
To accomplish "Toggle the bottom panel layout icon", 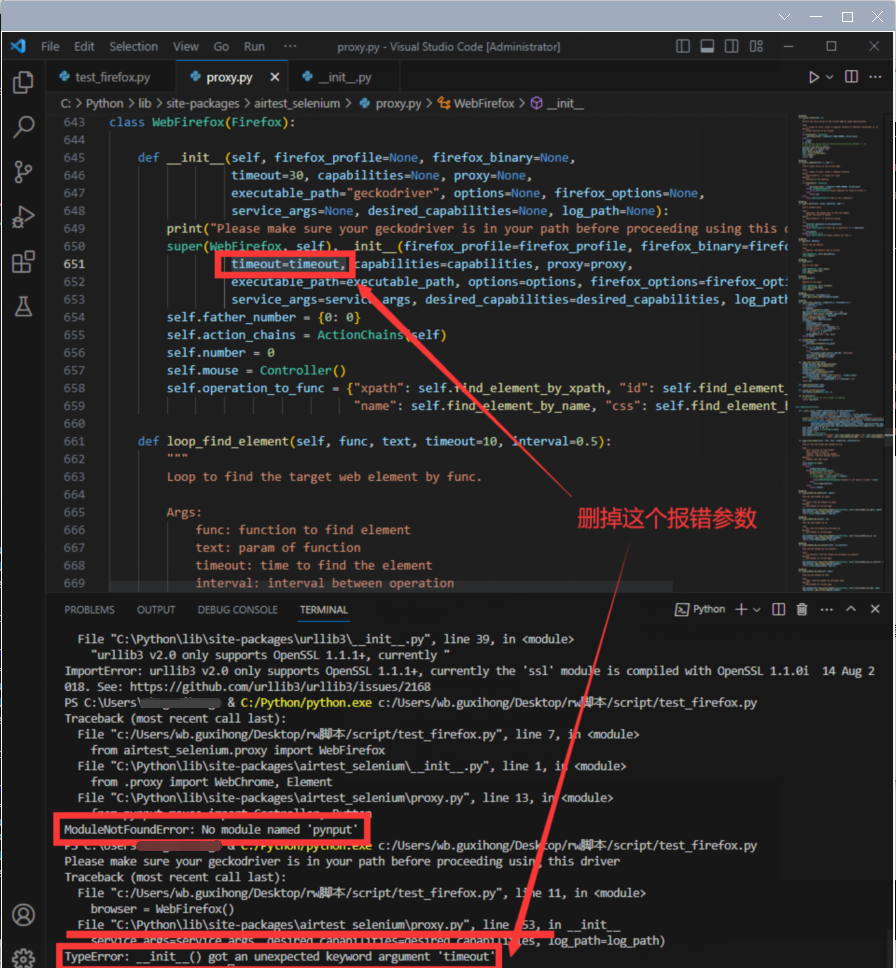I will (707, 46).
